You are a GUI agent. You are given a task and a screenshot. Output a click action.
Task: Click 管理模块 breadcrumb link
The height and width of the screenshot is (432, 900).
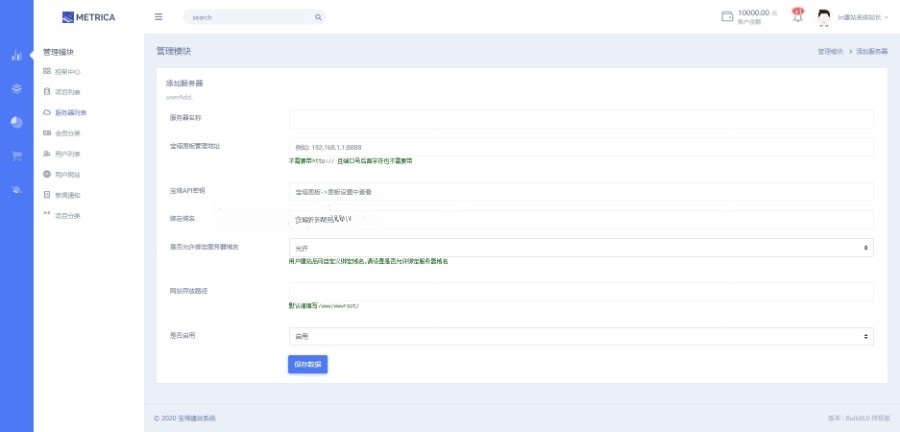830,52
